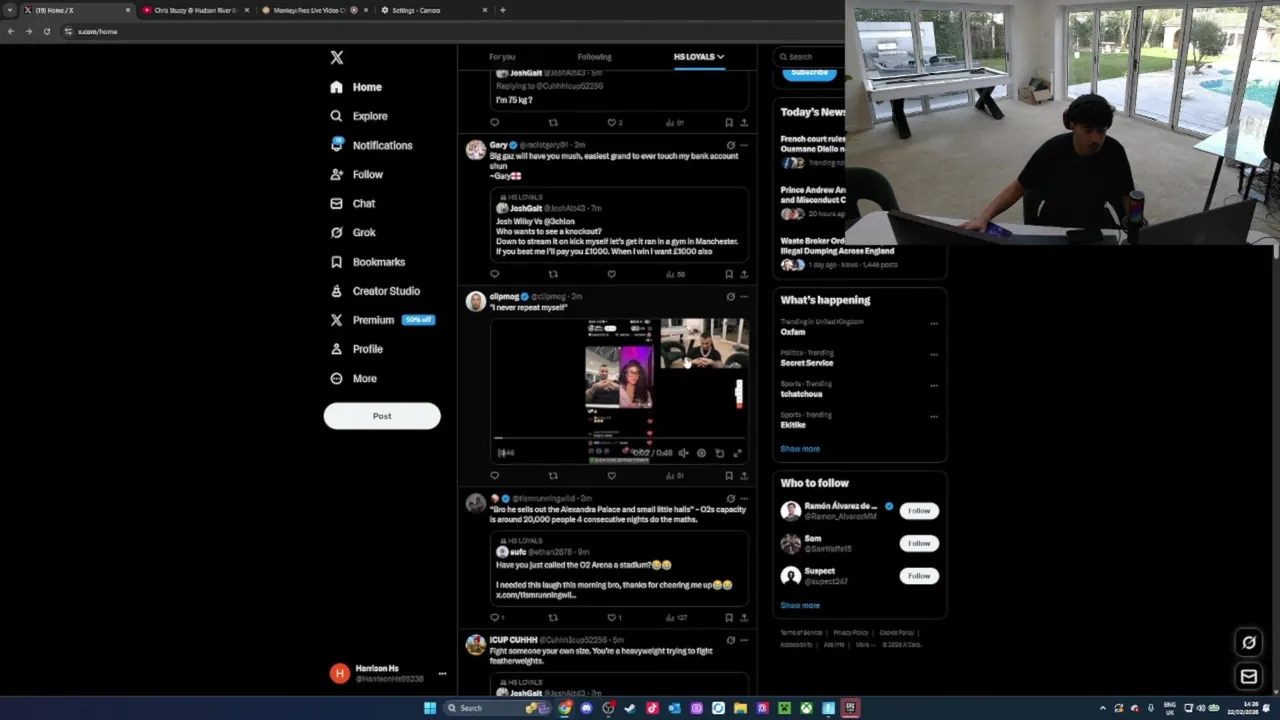Open the Follow page from the sidebar
The image size is (1280, 720).
tap(357, 174)
